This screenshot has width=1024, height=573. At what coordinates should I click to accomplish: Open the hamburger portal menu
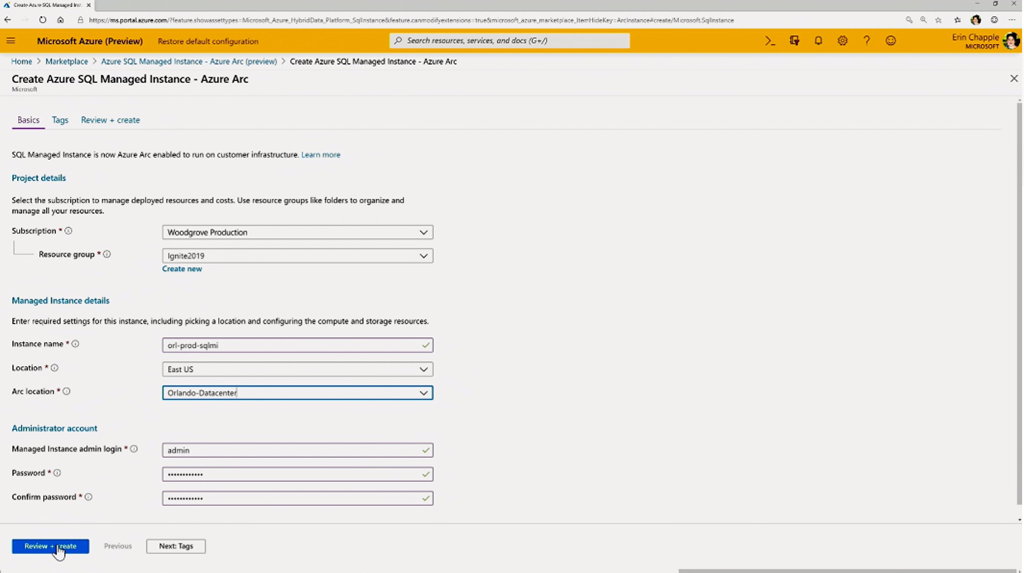click(x=11, y=41)
